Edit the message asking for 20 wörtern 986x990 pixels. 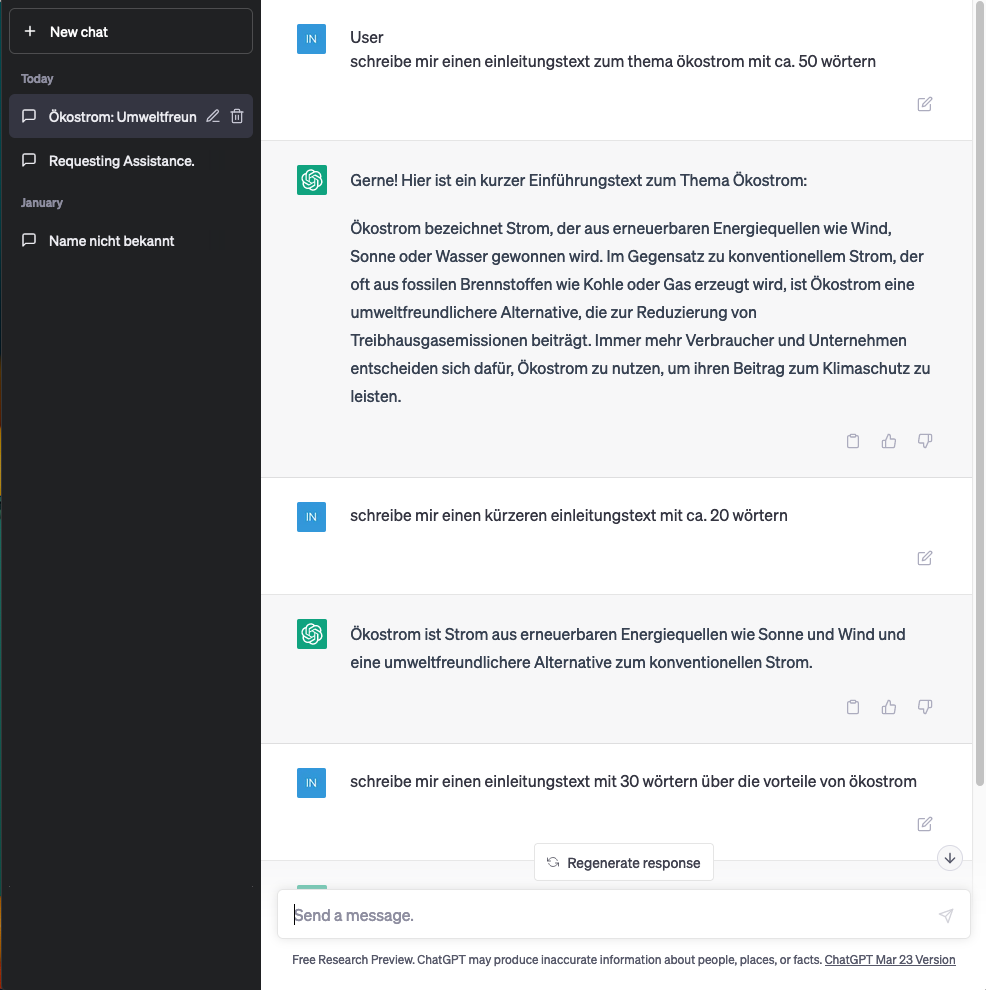[x=925, y=558]
